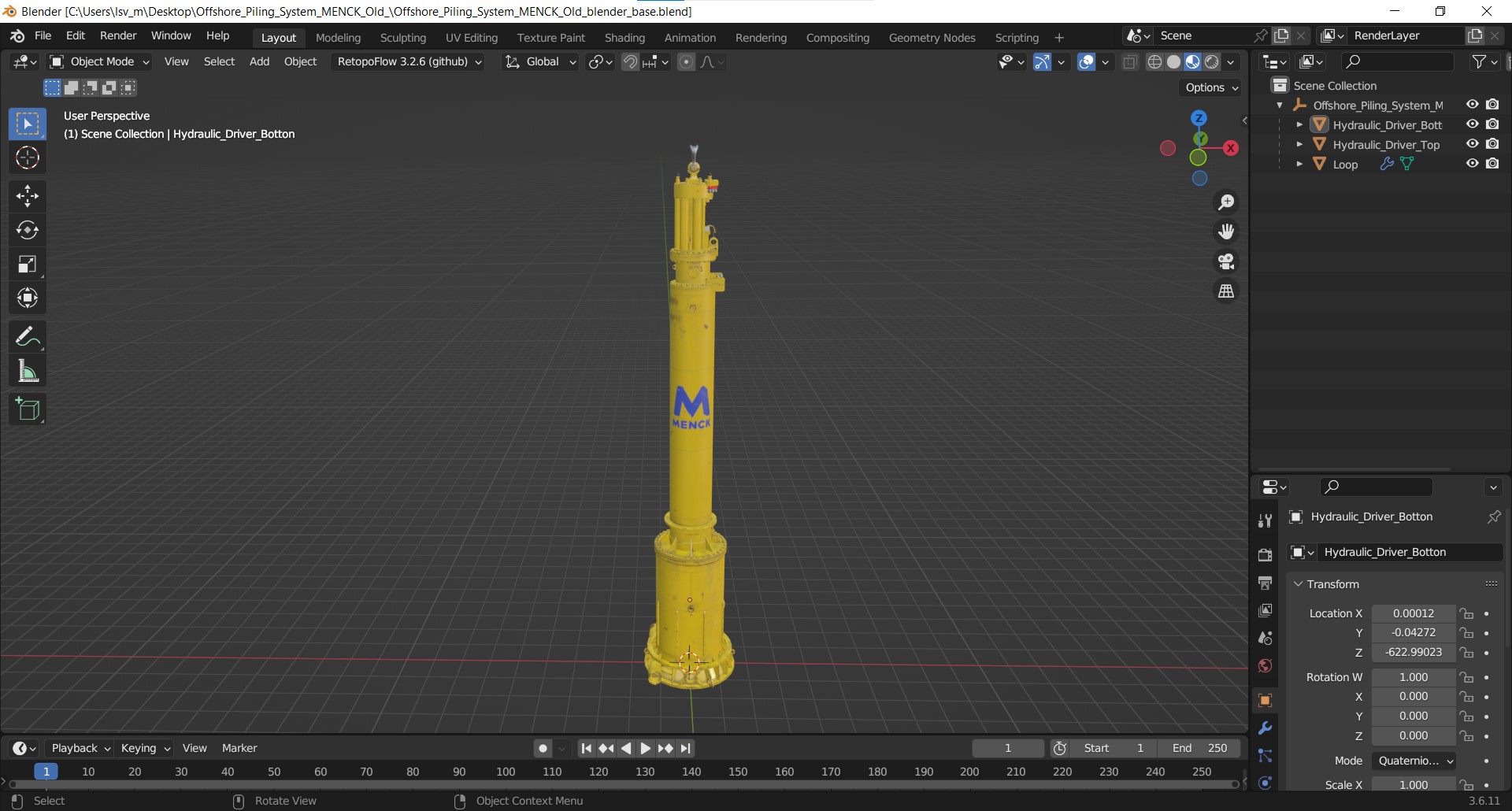This screenshot has width=1512, height=811.
Task: Switch to wireframe viewport shading
Action: [1154, 62]
